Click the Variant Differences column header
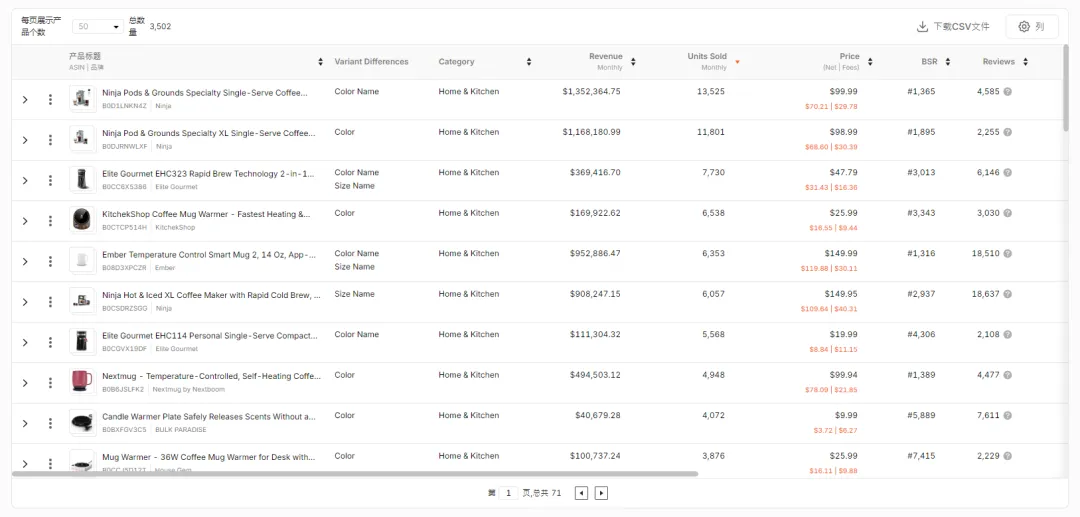The image size is (1080, 517). 371,62
